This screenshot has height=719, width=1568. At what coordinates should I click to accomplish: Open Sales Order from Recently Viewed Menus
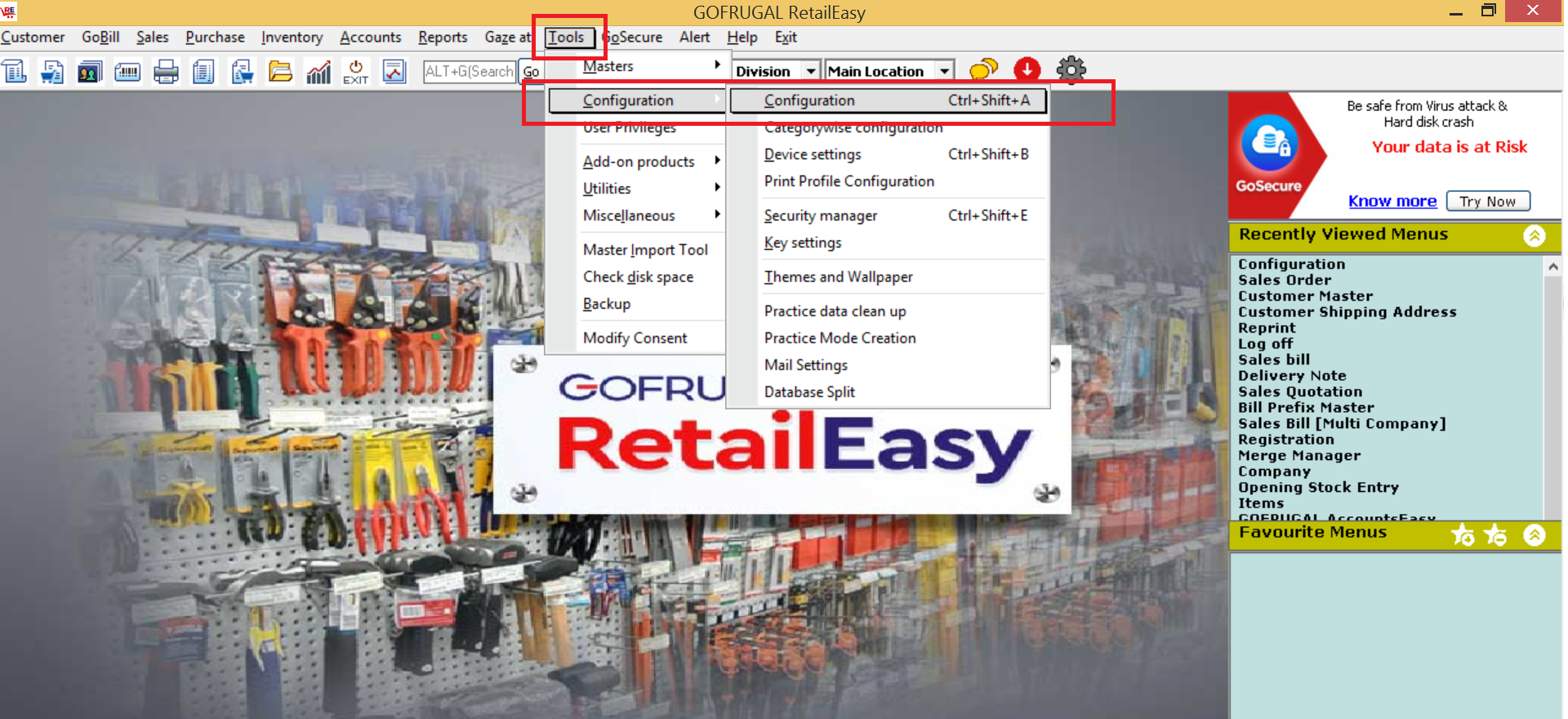point(1285,280)
